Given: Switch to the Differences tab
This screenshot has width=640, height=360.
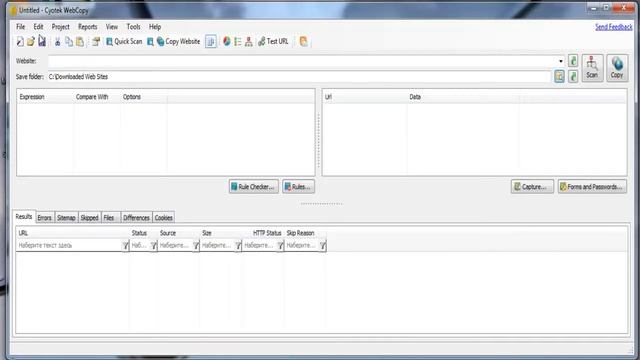Looking at the screenshot, I should (136, 218).
